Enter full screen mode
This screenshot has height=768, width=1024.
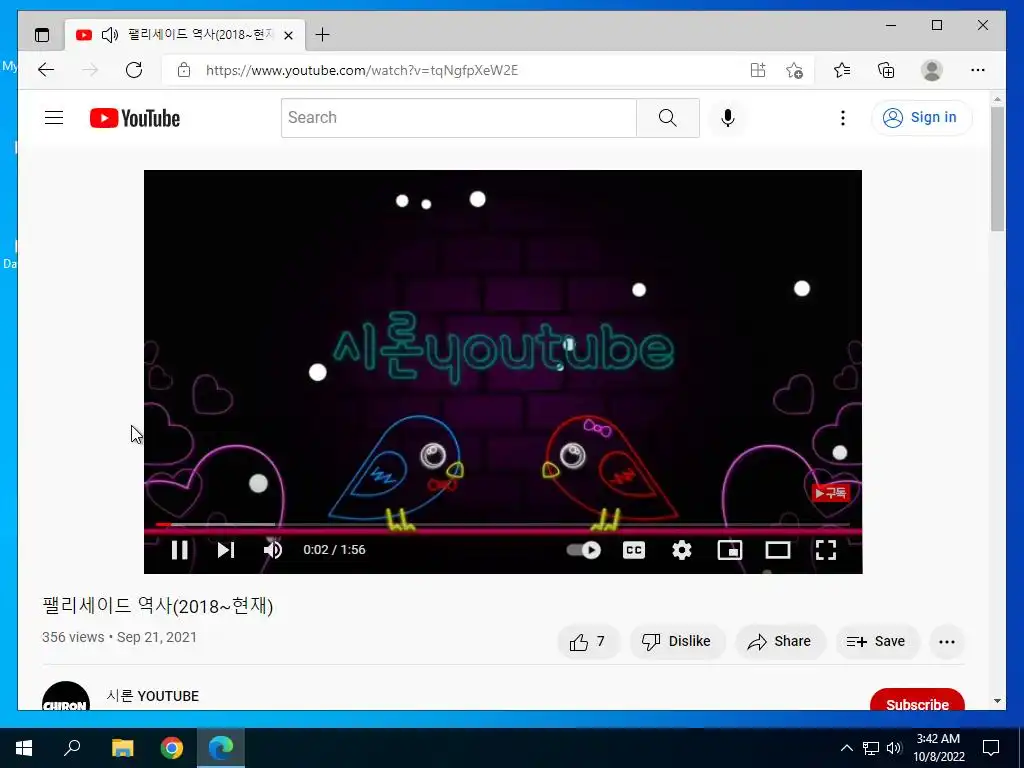tap(826, 550)
